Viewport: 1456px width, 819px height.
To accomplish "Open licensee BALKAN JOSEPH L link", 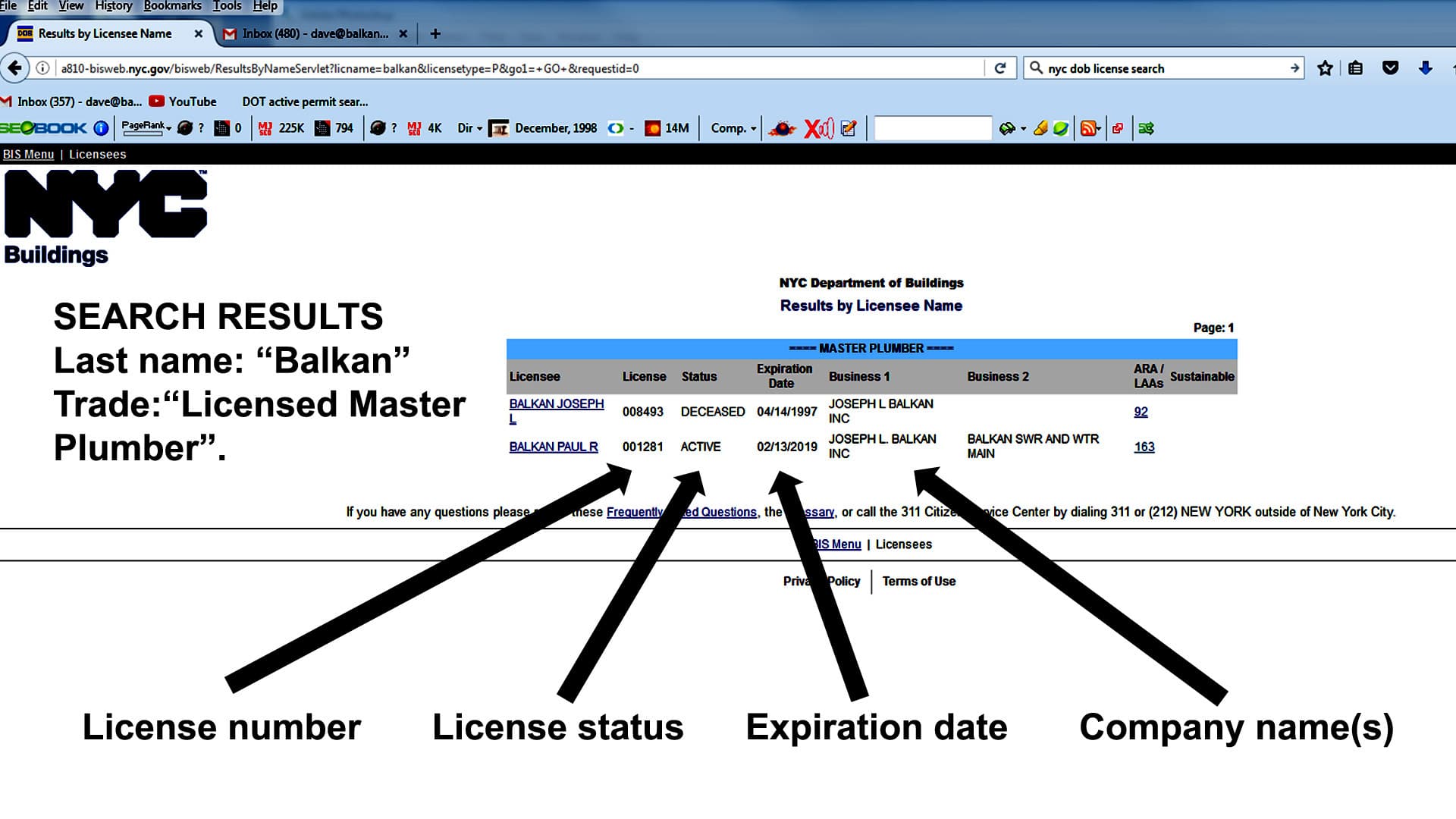I will point(557,411).
